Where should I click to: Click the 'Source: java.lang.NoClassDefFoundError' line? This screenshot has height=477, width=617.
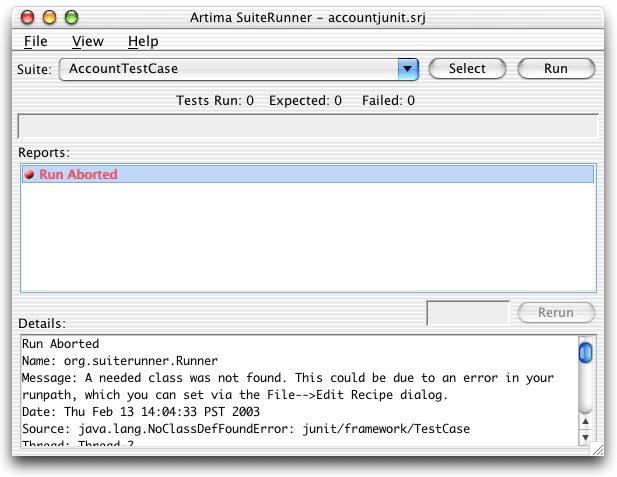click(x=246, y=429)
